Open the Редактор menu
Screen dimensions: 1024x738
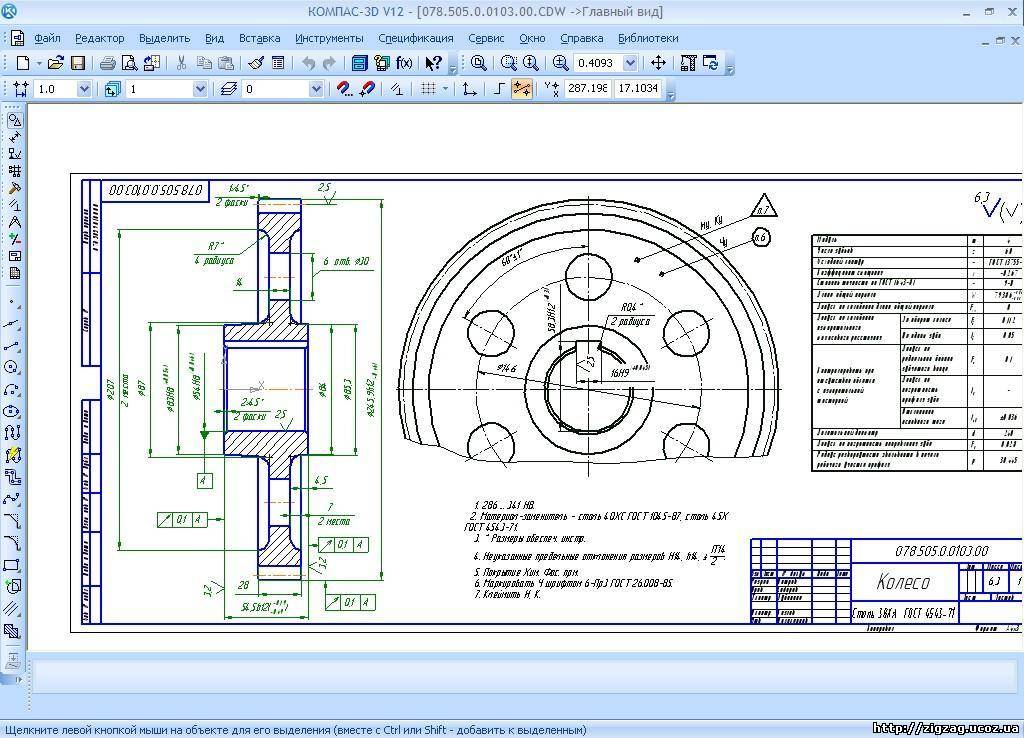(x=99, y=38)
